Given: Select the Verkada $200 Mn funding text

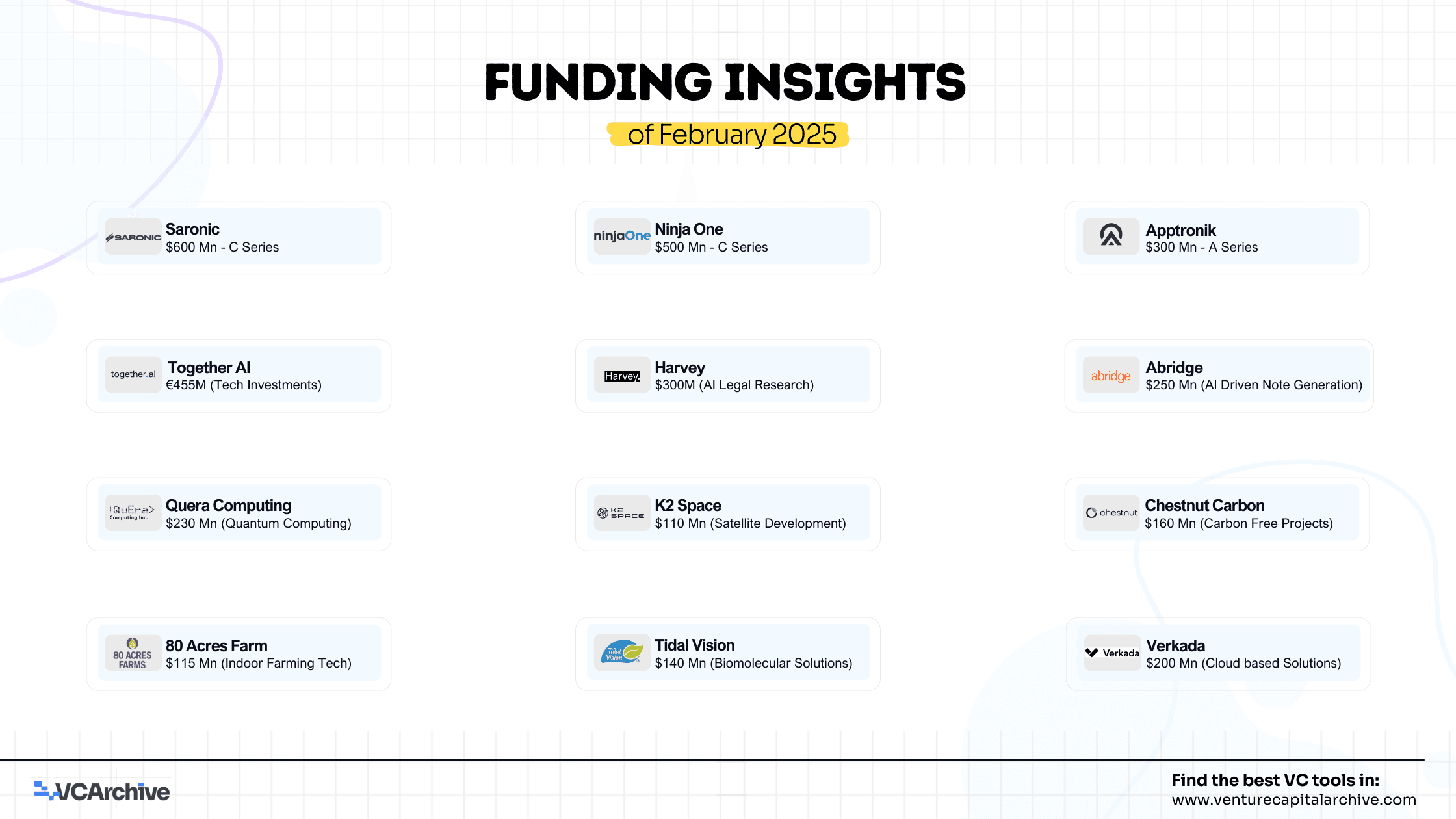Looking at the screenshot, I should click(1243, 663).
